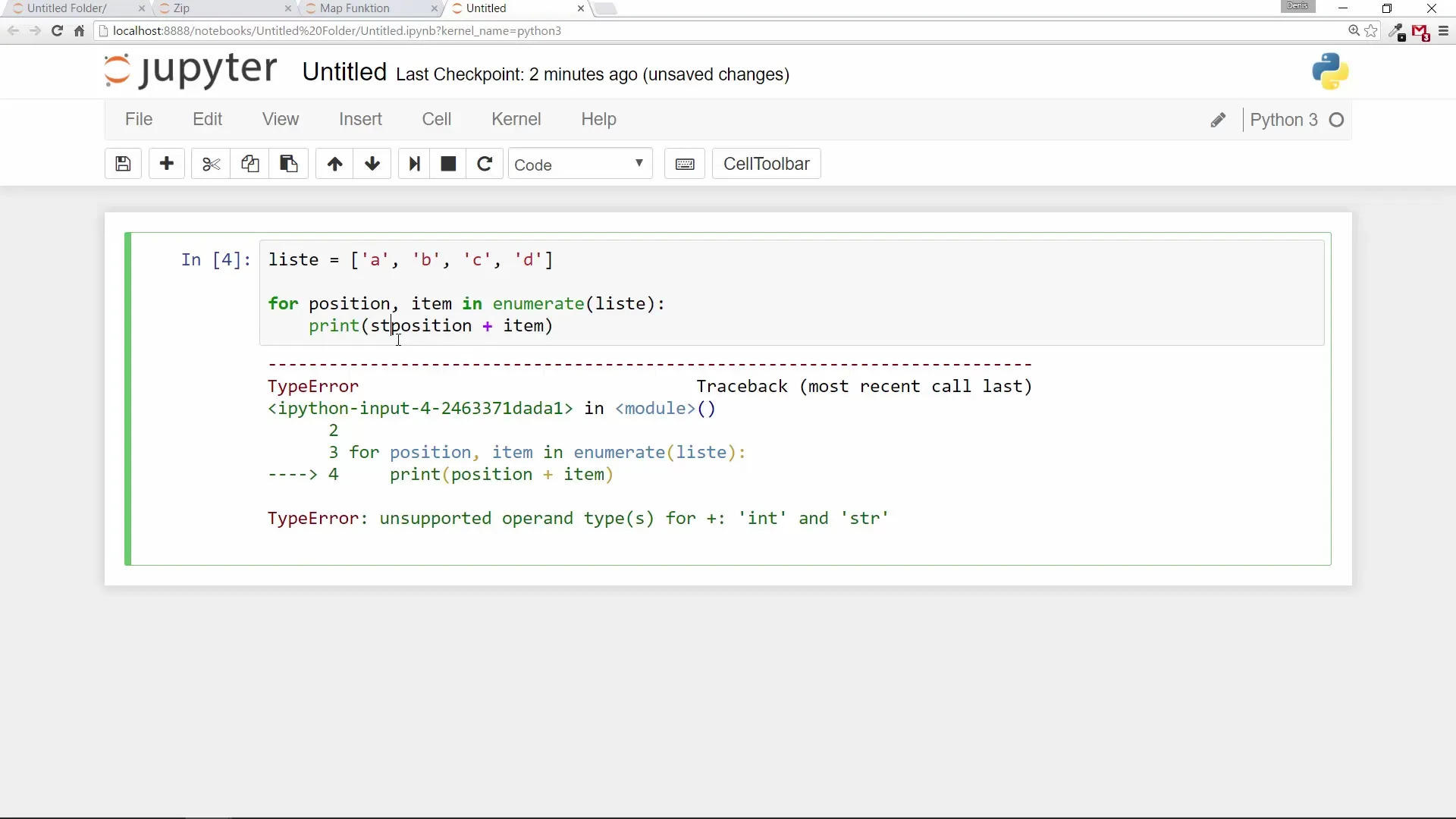Insert a cell below with plus icon
1456x819 pixels.
point(167,164)
